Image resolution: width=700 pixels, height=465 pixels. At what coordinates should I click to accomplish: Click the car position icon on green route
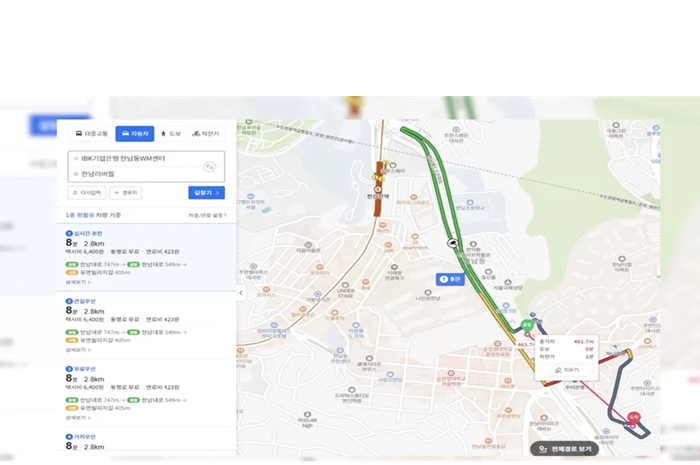453,243
